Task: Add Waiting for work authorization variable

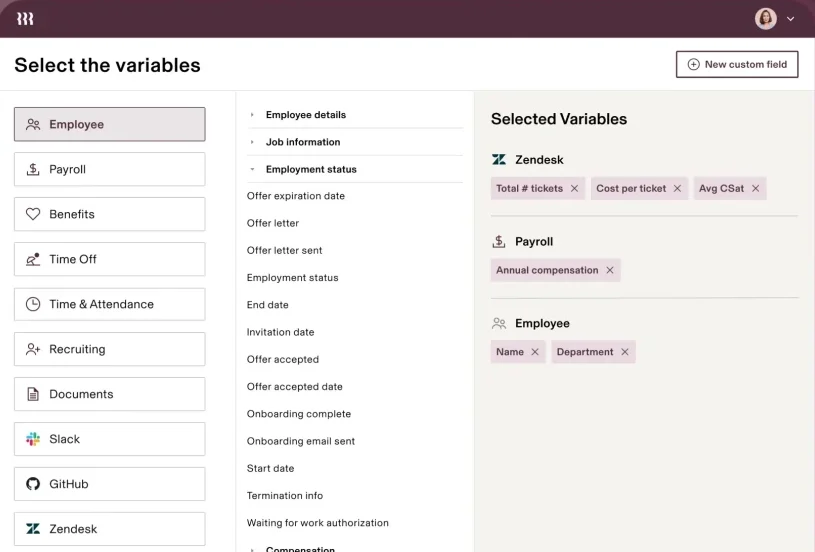Action: (x=318, y=523)
